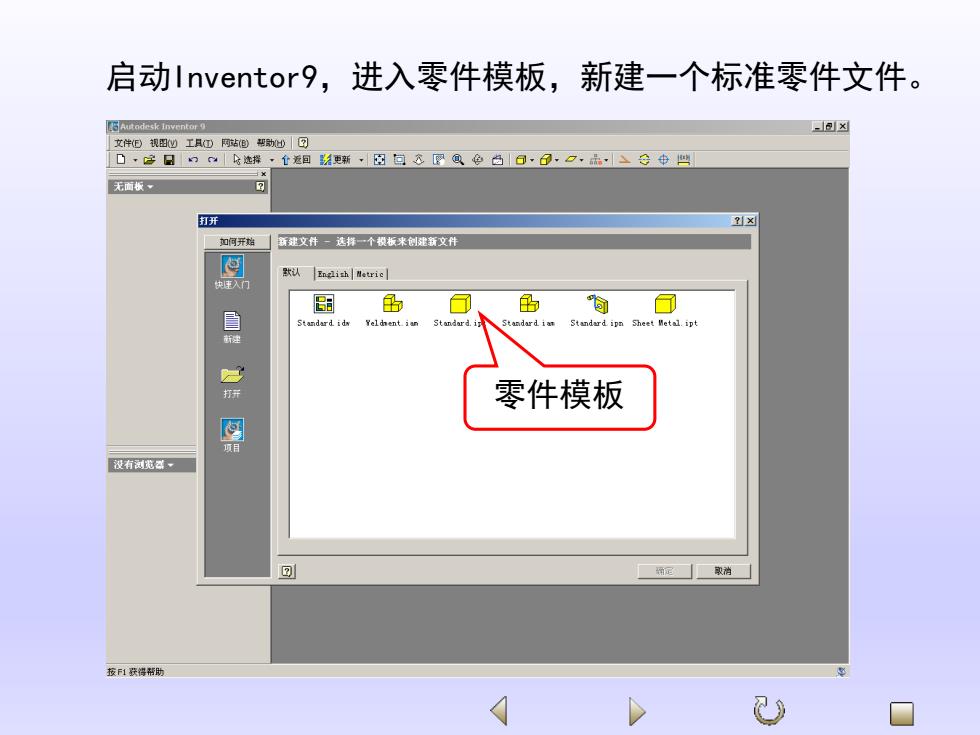
Task: Click the Zoom Window icon
Action: (399, 160)
